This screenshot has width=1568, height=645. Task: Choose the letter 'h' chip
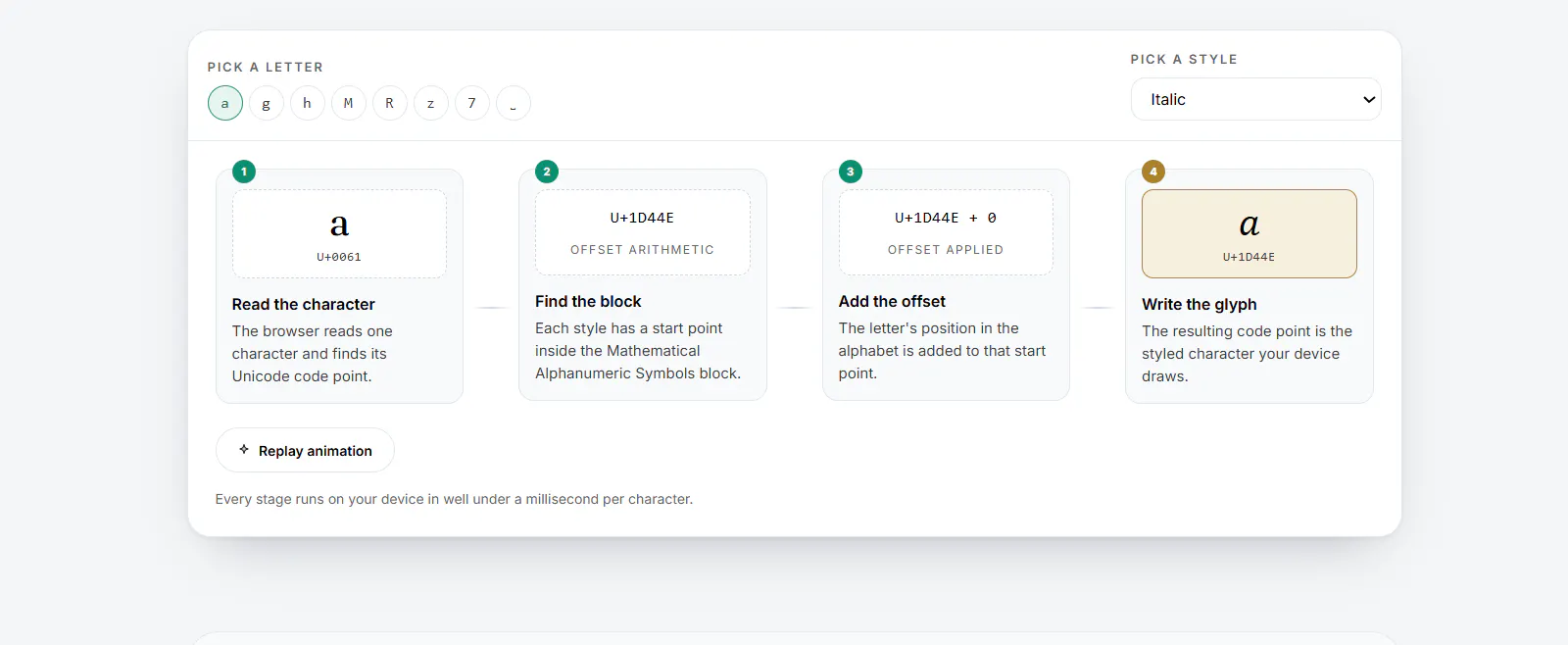coord(308,103)
